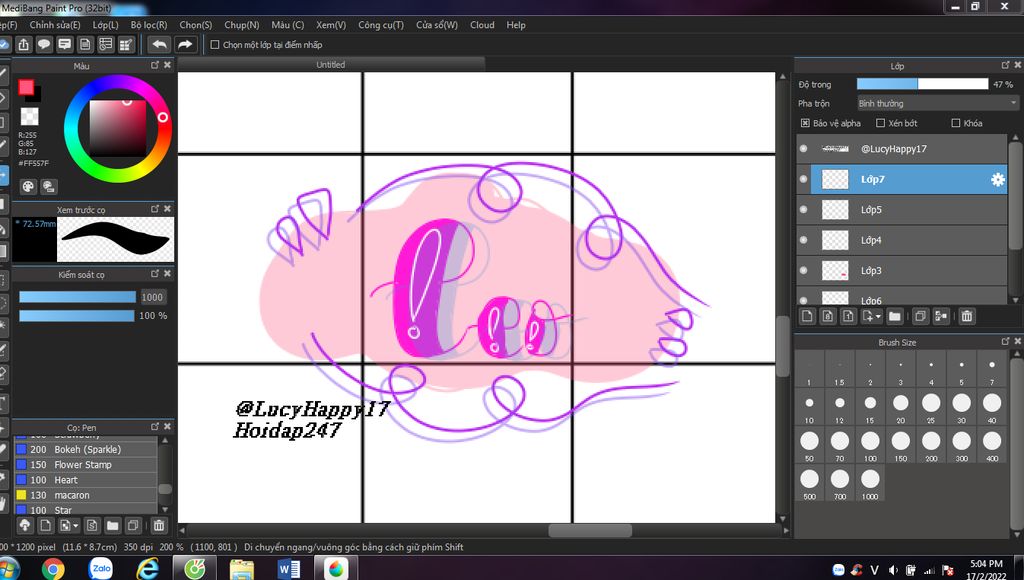1024x580 pixels.
Task: Adjust the brush size slider at 1000
Action: point(77,297)
